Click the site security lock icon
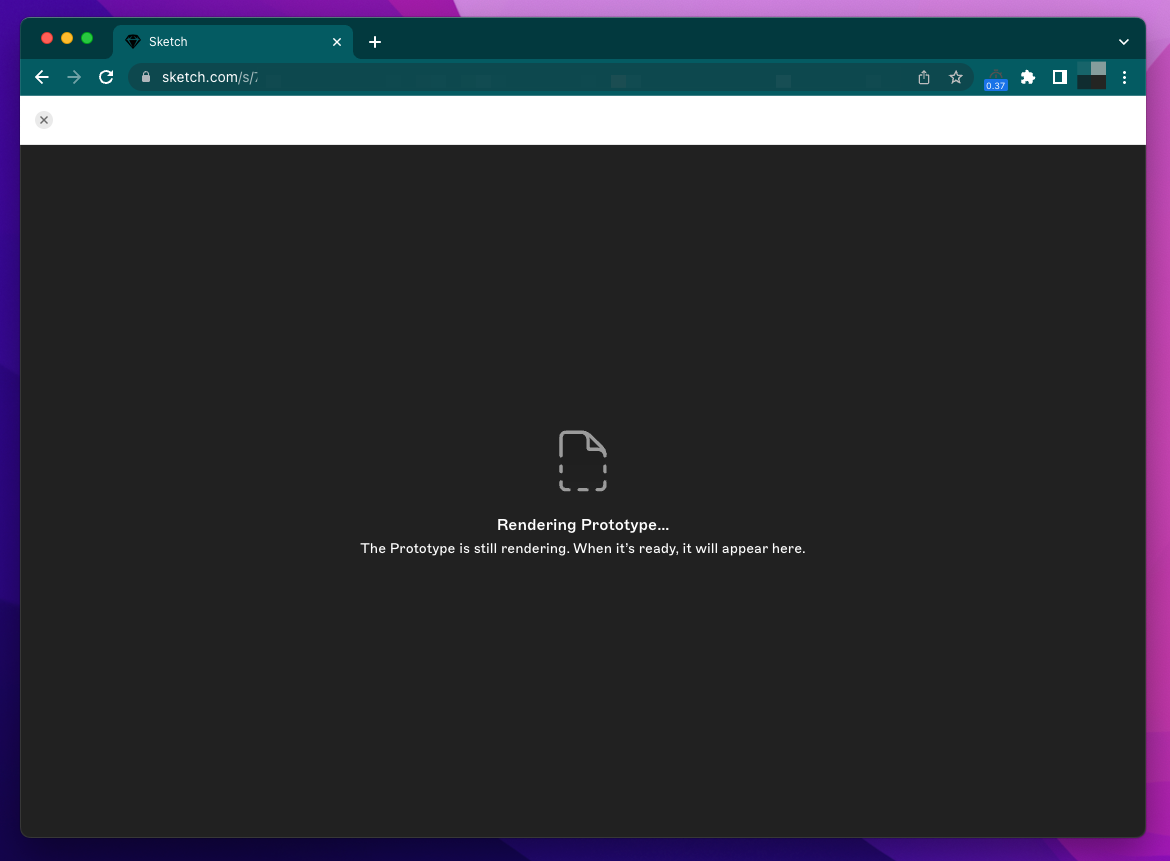This screenshot has height=861, width=1170. click(145, 77)
